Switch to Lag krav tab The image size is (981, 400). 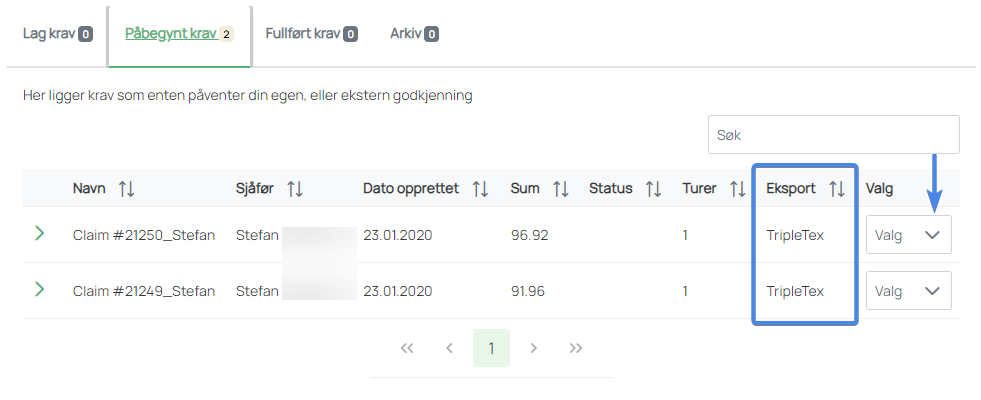click(x=58, y=34)
